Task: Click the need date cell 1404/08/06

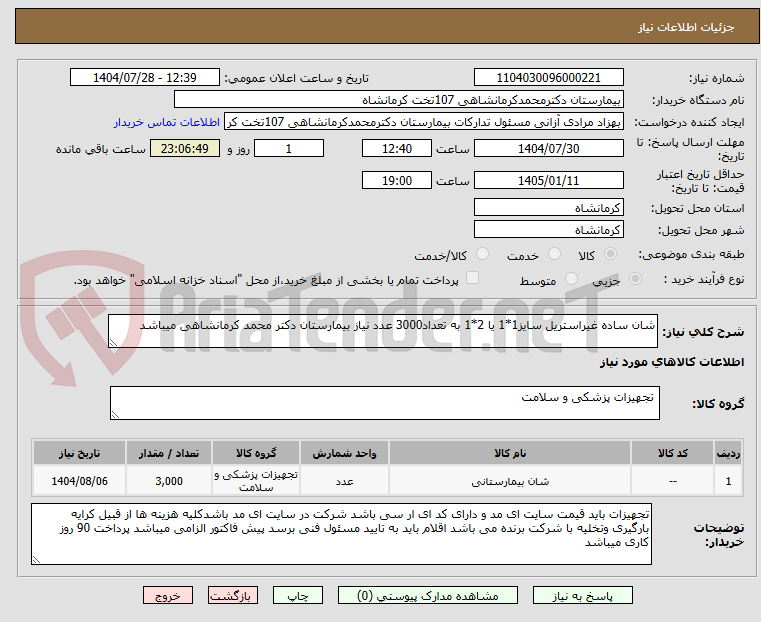Action: click(80, 481)
